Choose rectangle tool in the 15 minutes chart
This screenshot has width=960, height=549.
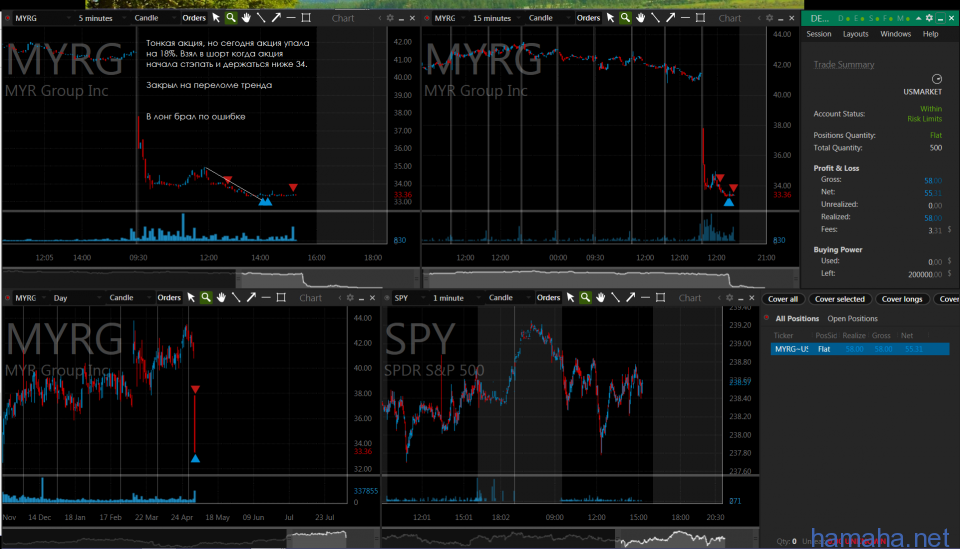coord(700,18)
